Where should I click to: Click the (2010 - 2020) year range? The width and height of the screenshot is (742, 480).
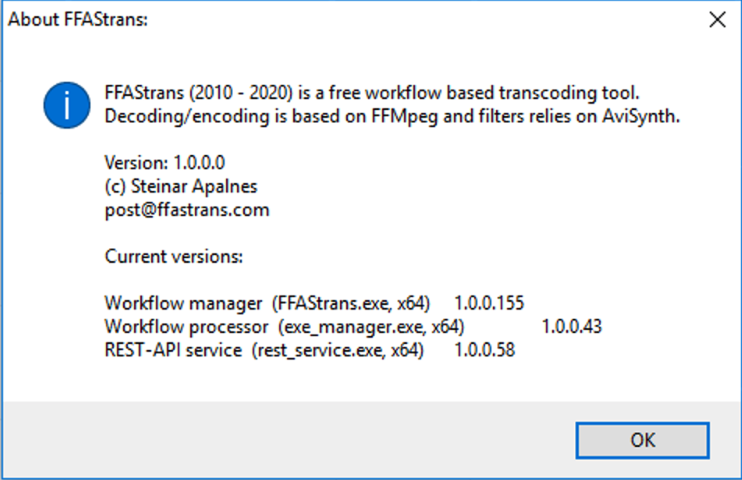pos(241,93)
